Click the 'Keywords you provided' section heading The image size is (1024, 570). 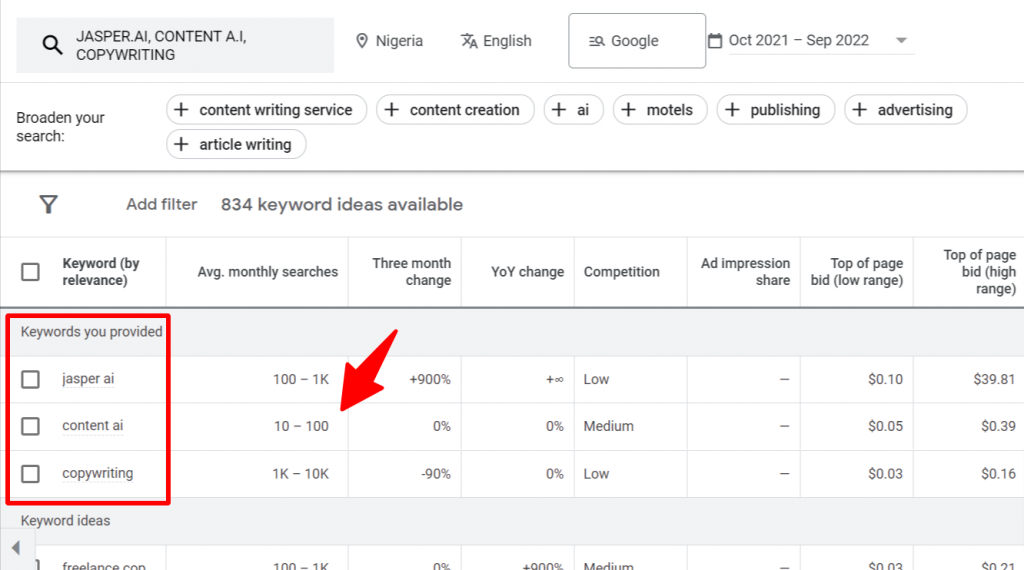91,332
